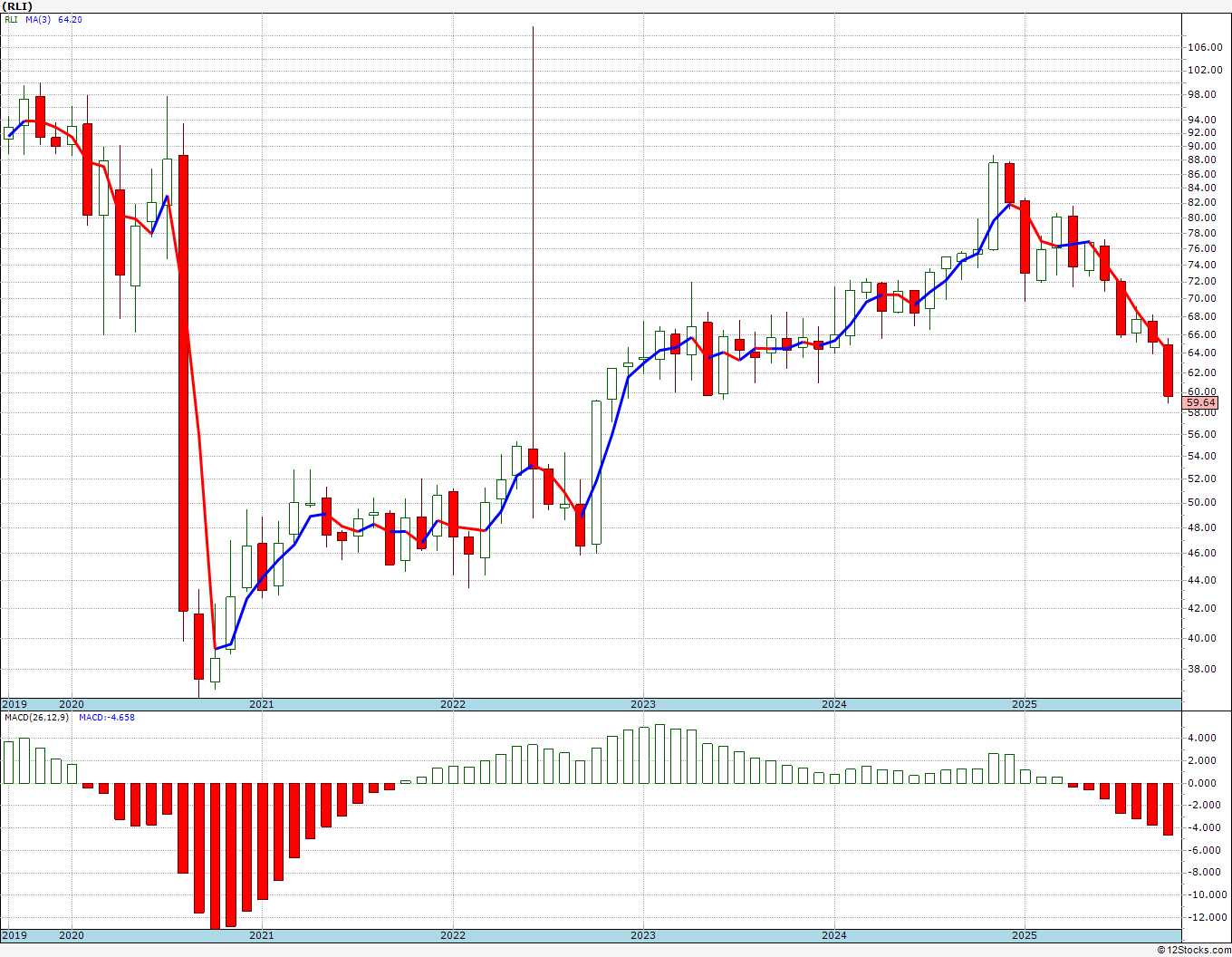This screenshot has height=957, width=1232.
Task: Click the last red MACD histogram bar
Action: [1169, 808]
